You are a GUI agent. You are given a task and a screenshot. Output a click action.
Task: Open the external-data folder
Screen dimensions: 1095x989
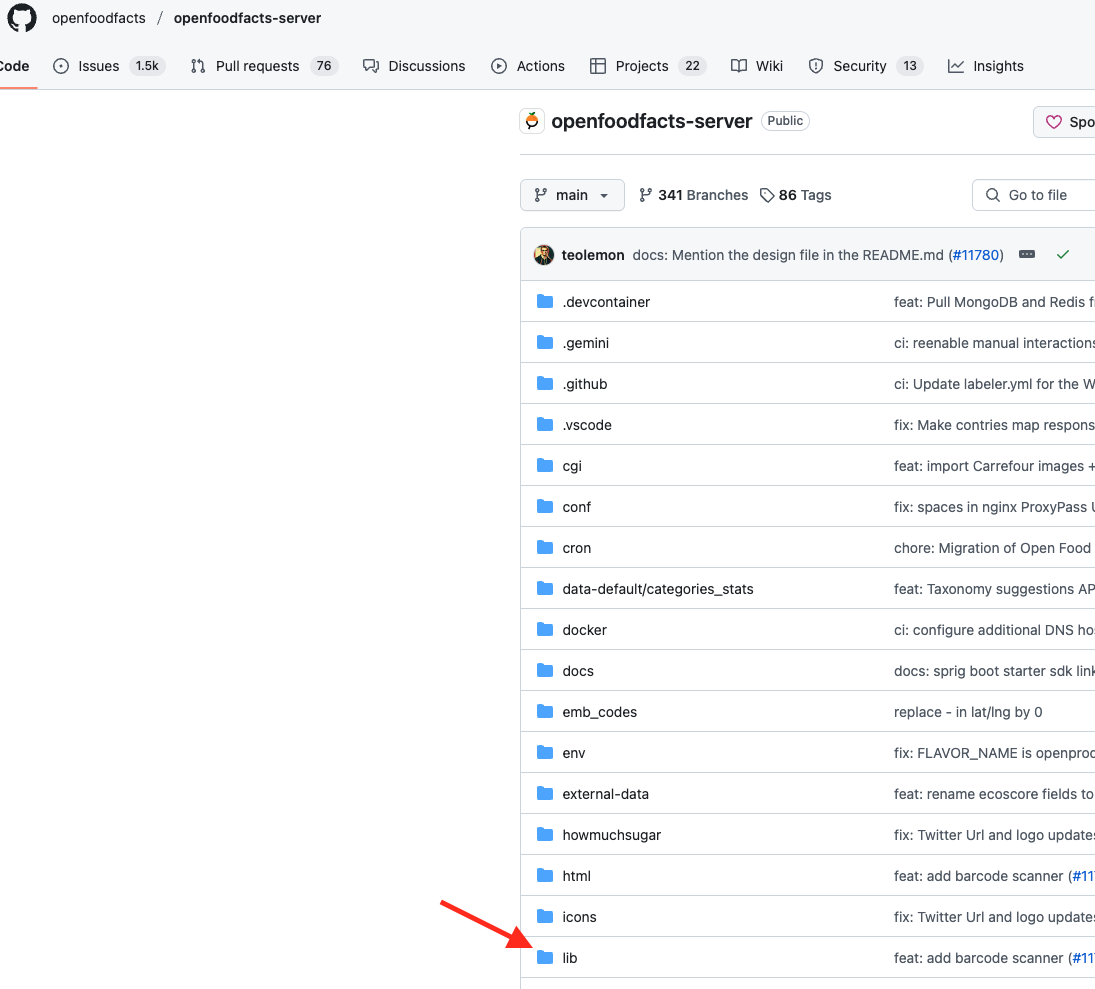(605, 794)
